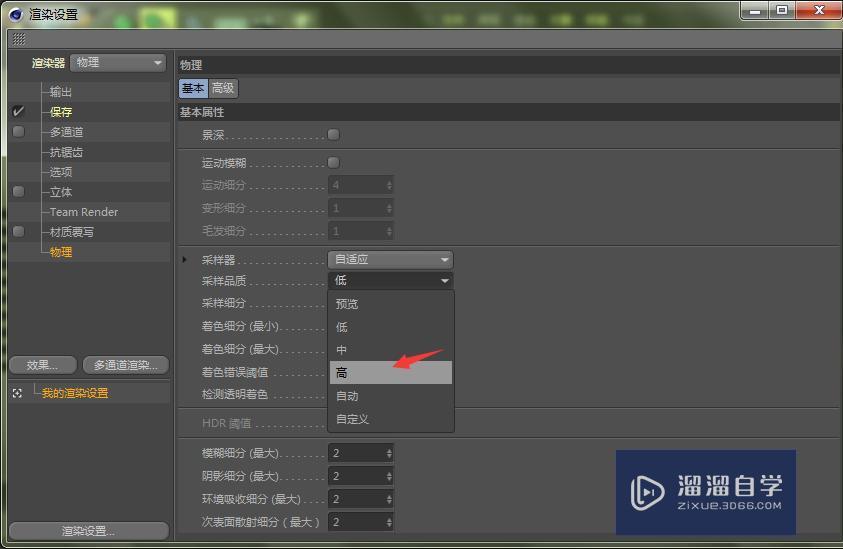Click the 着色细分 (最小) label
Image resolution: width=843 pixels, height=549 pixels.
(240, 326)
